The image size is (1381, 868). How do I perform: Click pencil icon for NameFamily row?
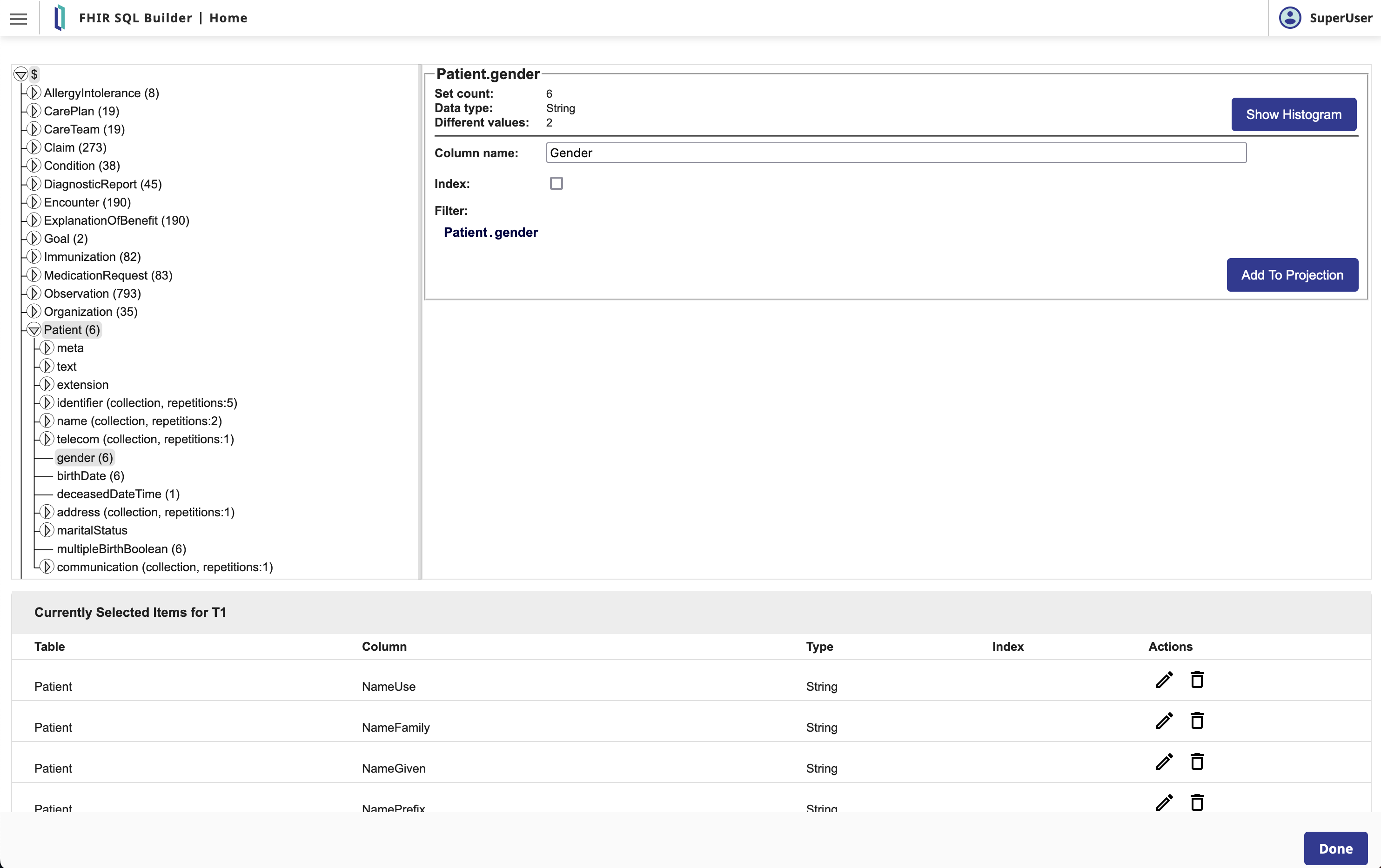(x=1164, y=721)
